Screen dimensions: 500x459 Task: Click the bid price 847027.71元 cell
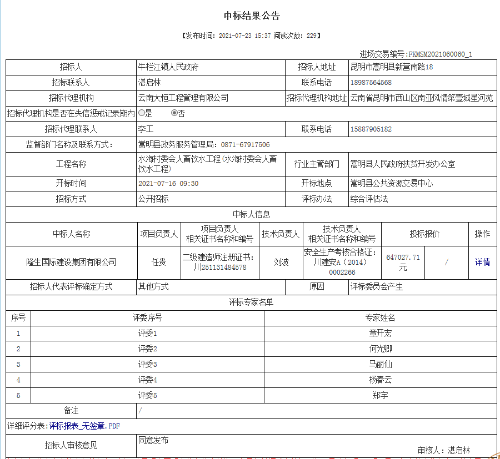[x=403, y=262]
